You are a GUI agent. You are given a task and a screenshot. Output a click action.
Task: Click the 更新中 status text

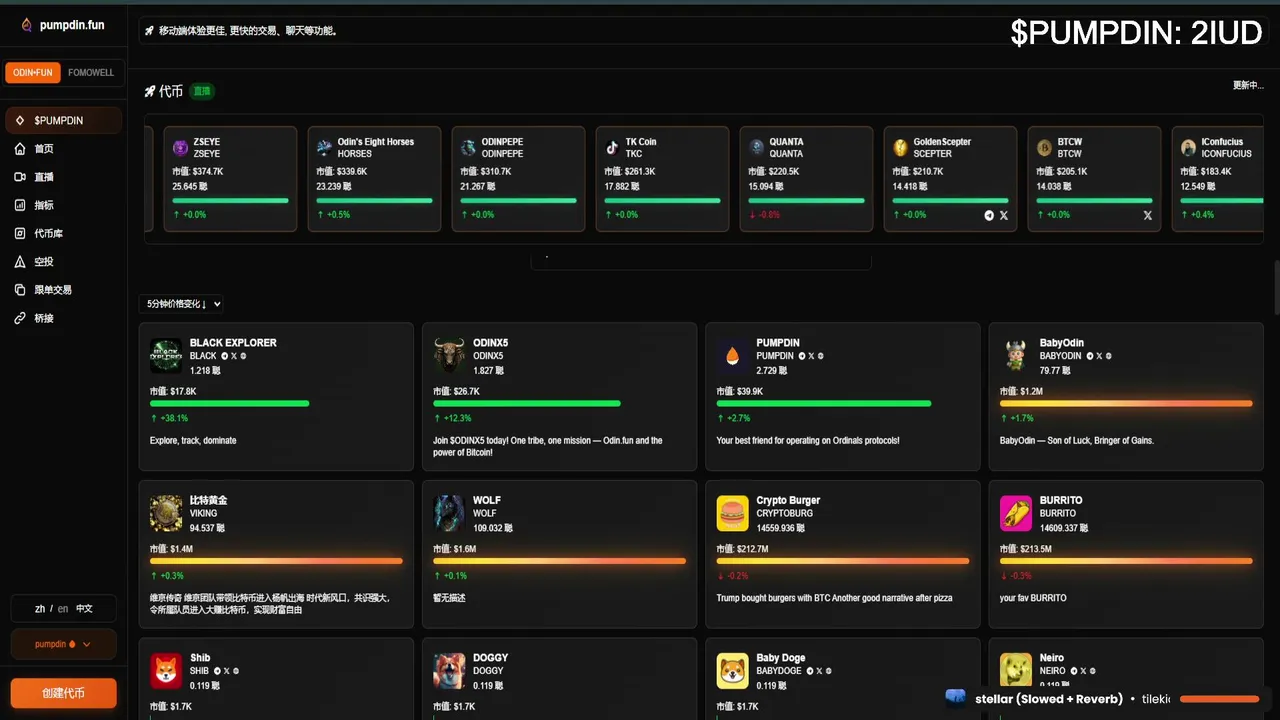[1248, 85]
